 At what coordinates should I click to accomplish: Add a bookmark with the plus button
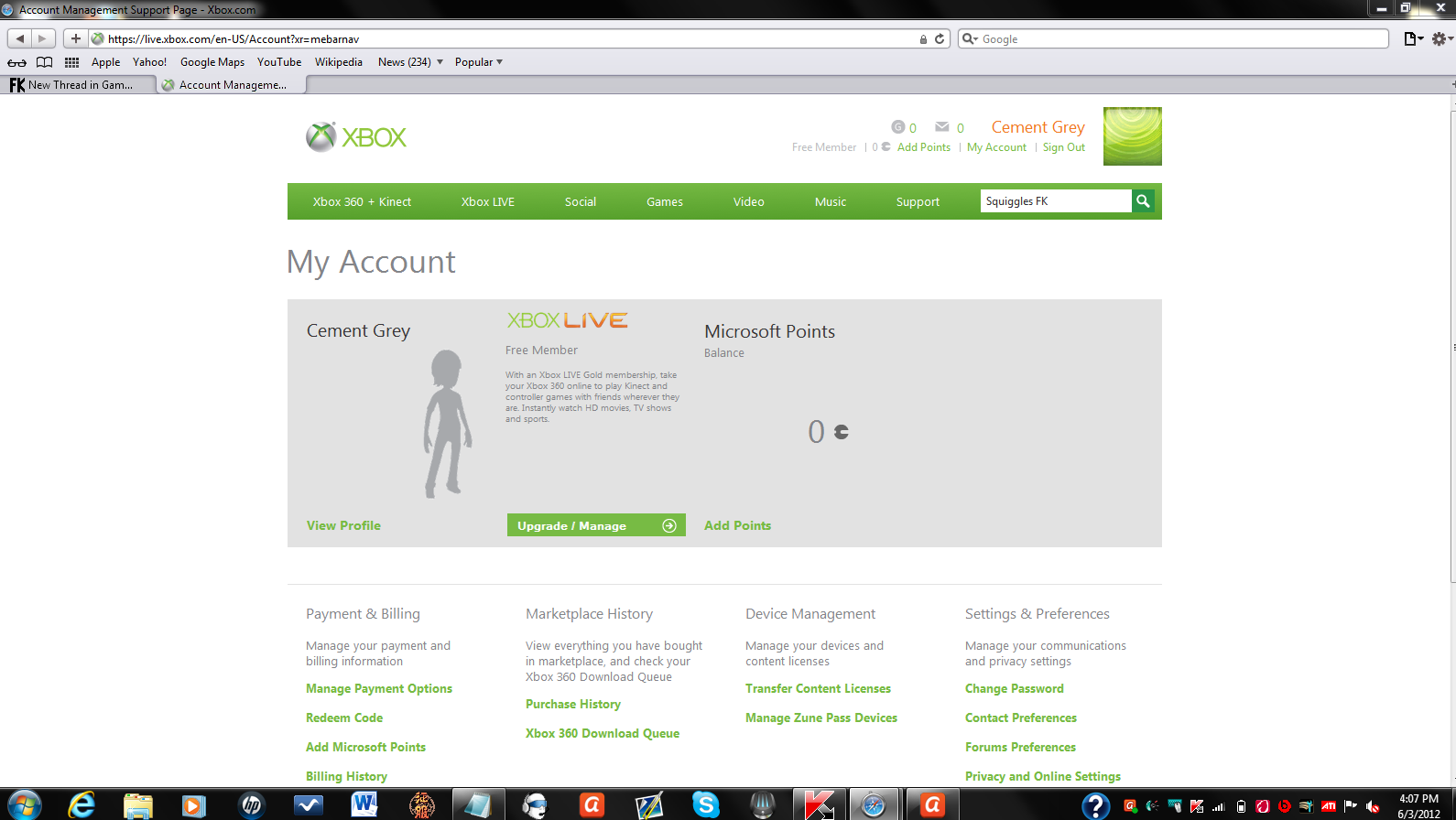point(76,38)
